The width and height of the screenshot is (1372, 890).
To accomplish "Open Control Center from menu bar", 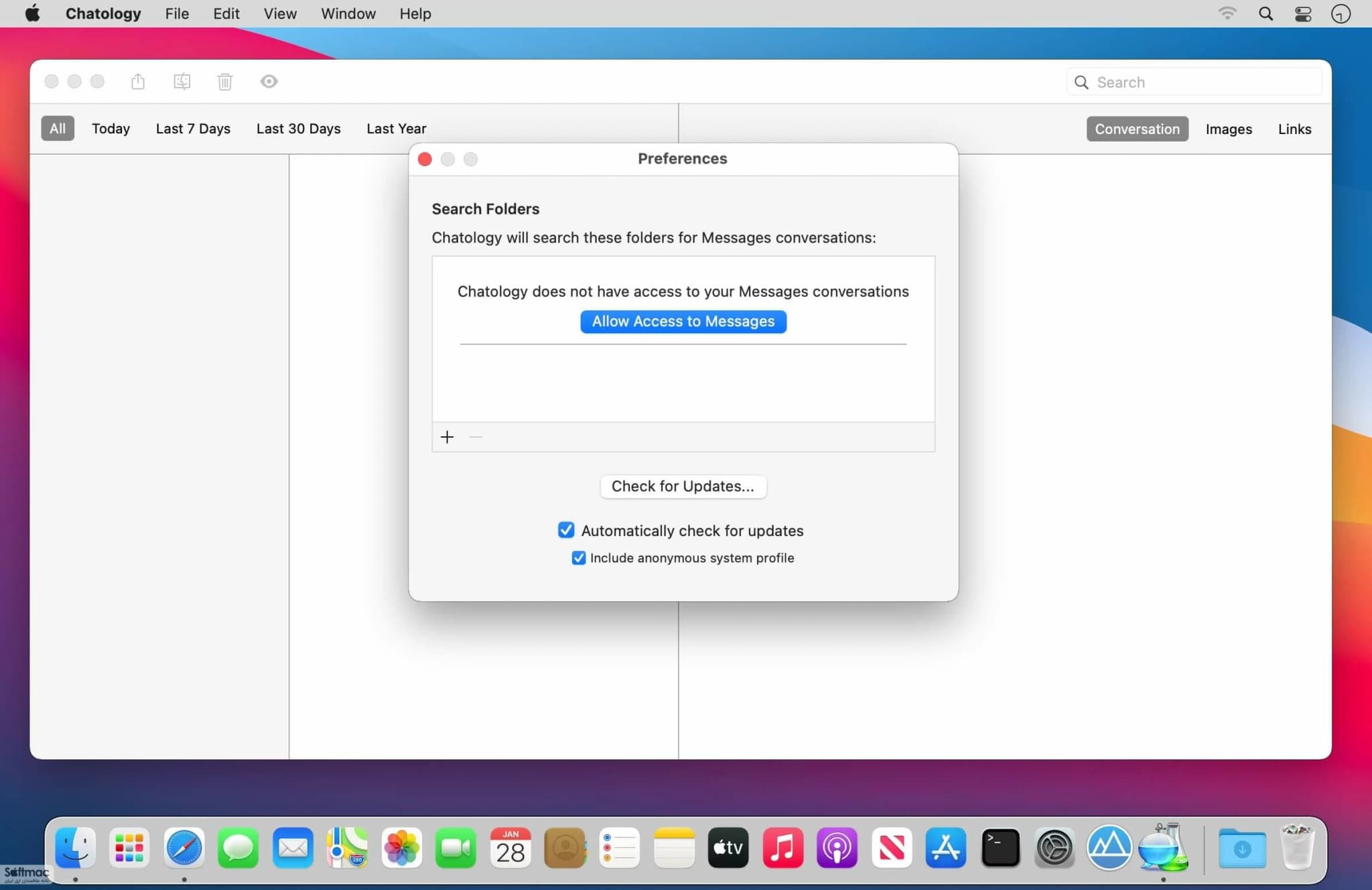I will tap(1303, 13).
